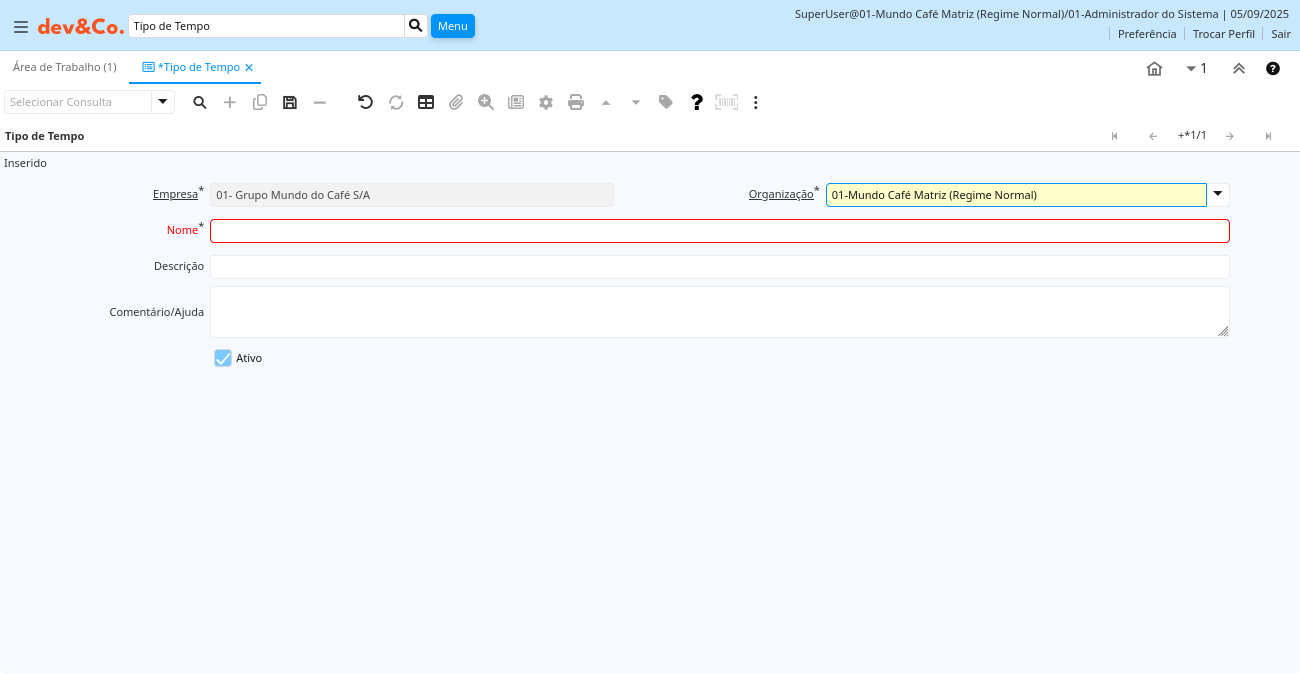Click the Undo changes icon
The image size is (1300, 674).
tap(365, 102)
